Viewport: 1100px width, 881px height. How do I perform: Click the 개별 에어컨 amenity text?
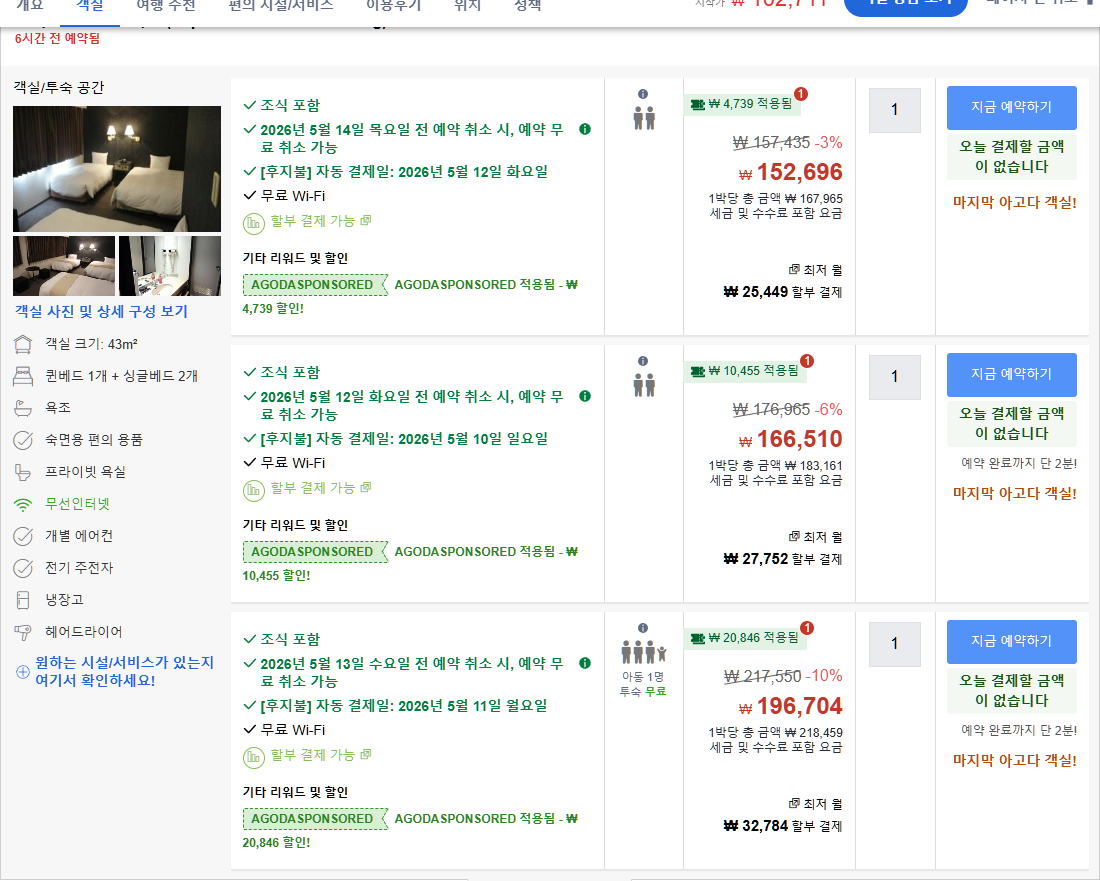(x=79, y=536)
